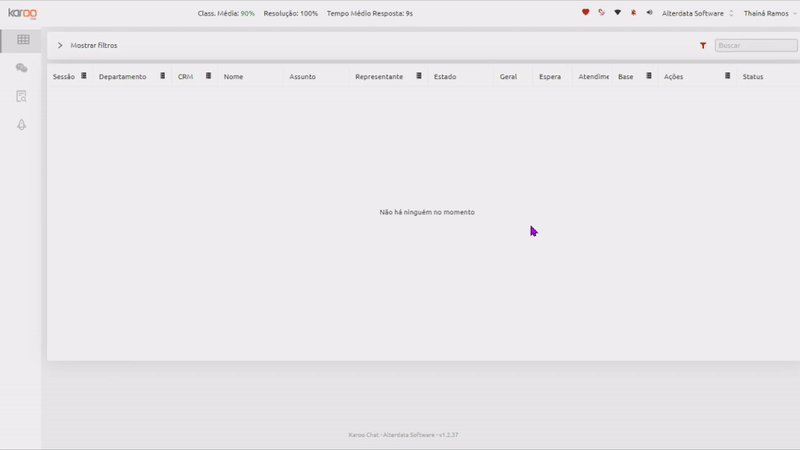Screen dimensions: 800x450
Task: Open the search history document icon
Action: [21, 96]
